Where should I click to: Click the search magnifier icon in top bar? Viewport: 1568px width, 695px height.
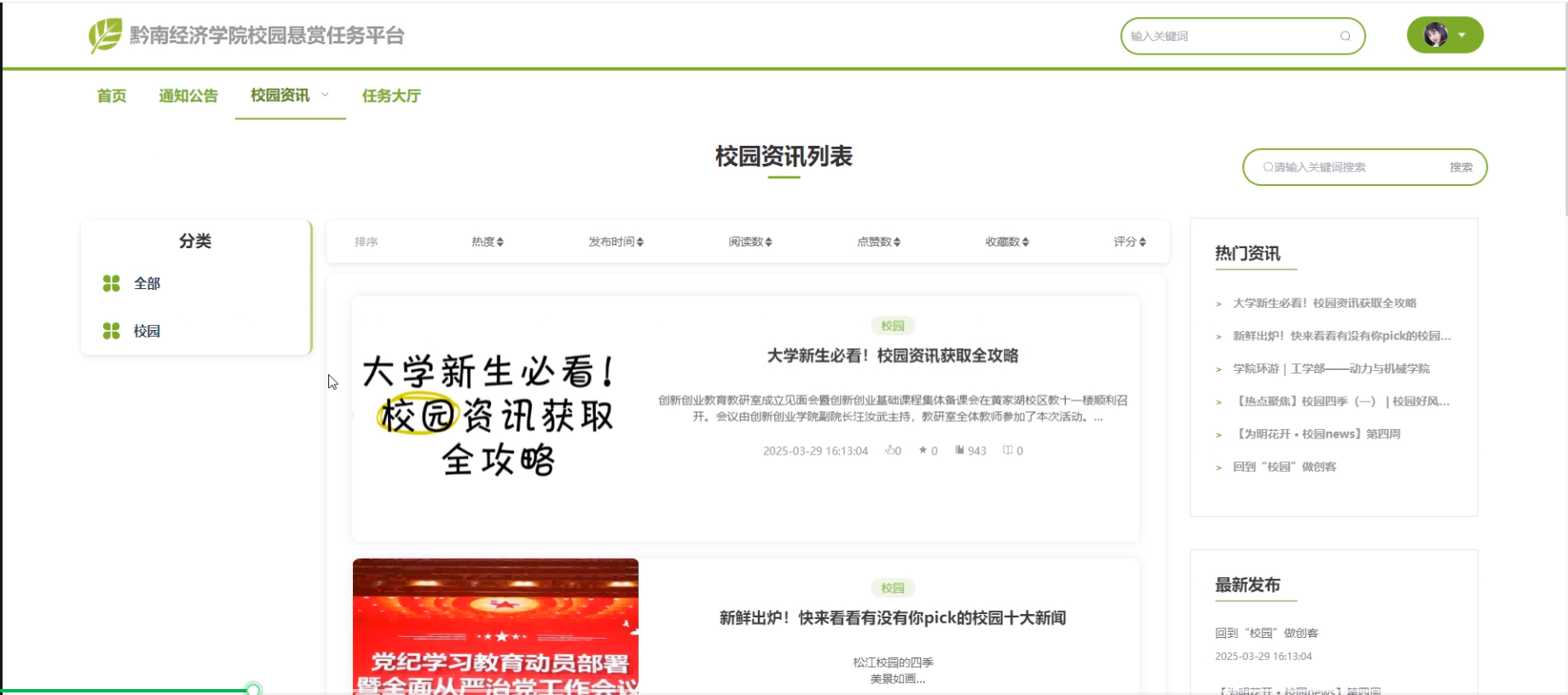pyautogui.click(x=1345, y=36)
